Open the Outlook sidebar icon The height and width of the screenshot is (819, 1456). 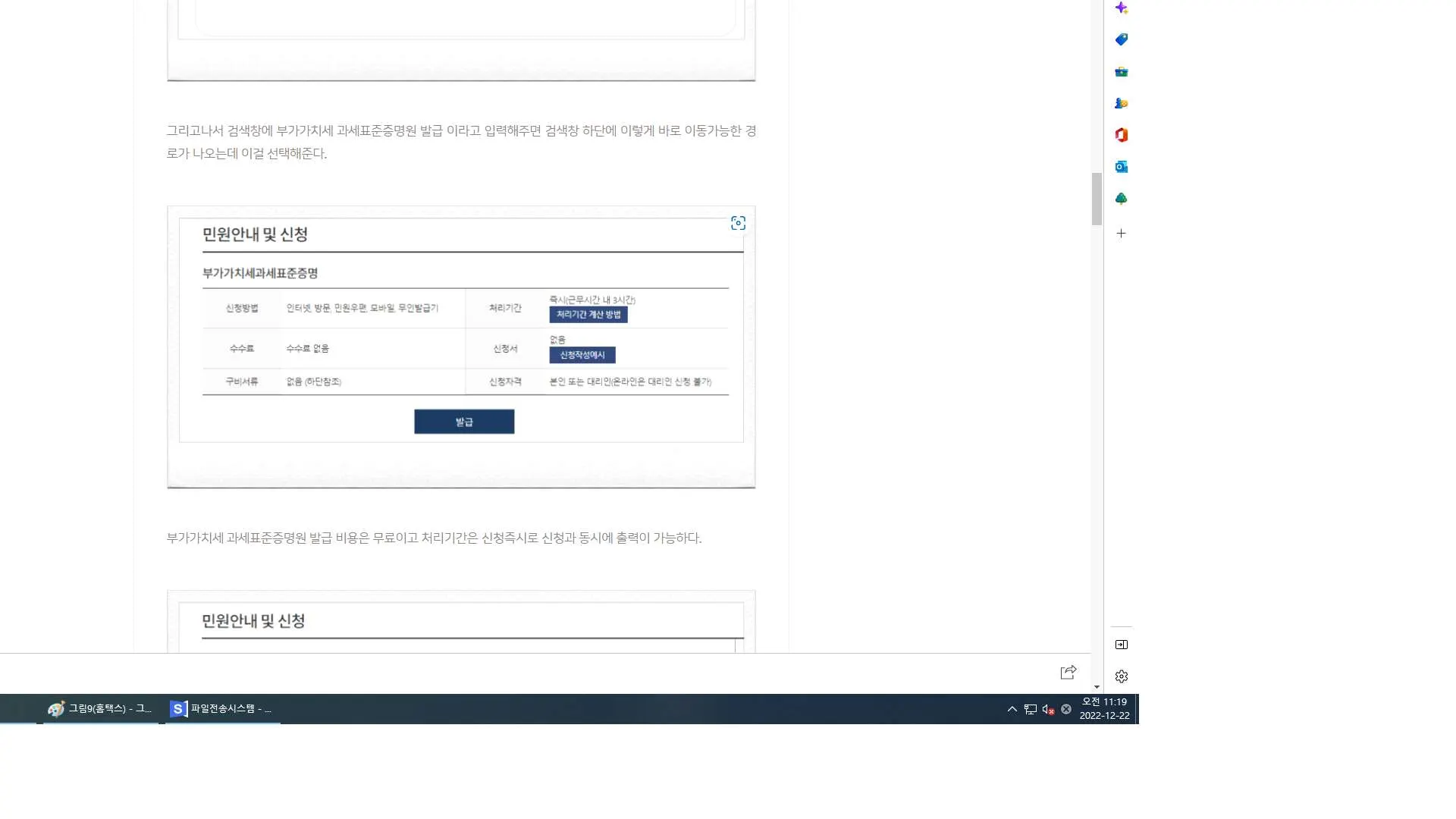[1122, 167]
